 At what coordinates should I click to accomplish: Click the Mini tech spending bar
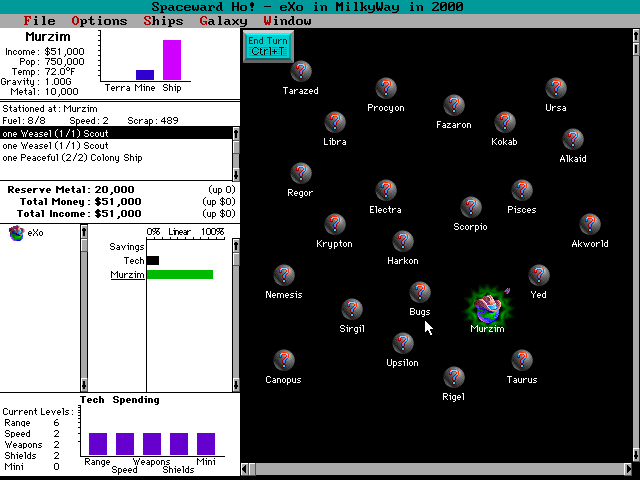206,444
